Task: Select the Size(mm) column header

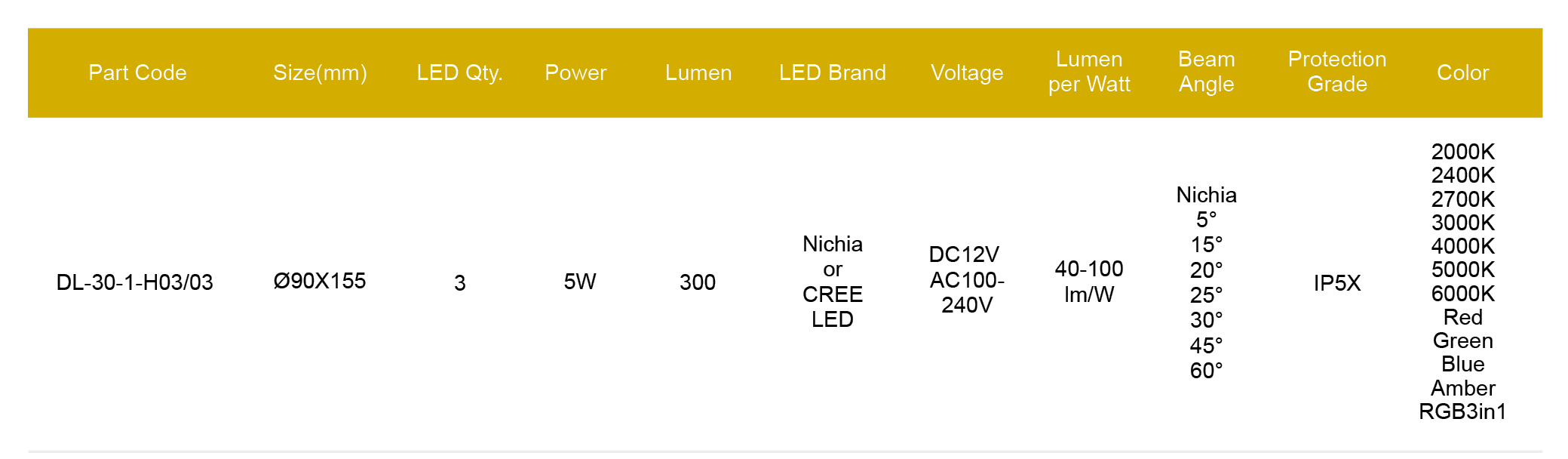Action: 320,72
